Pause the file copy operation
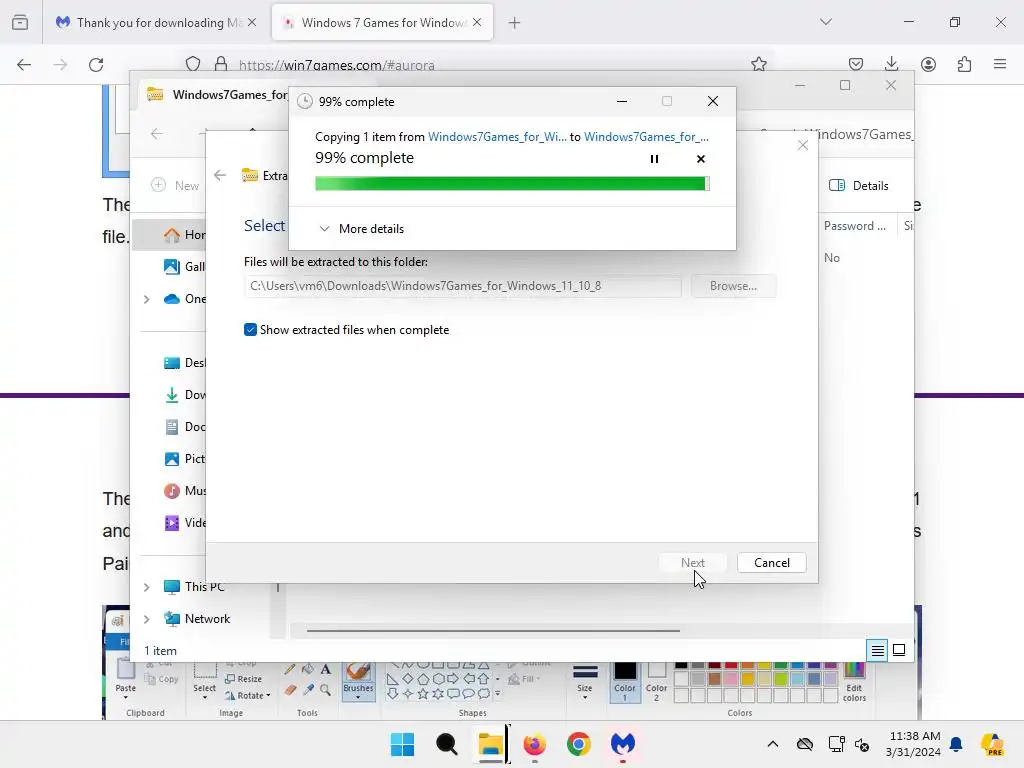1024x768 pixels. coord(654,159)
